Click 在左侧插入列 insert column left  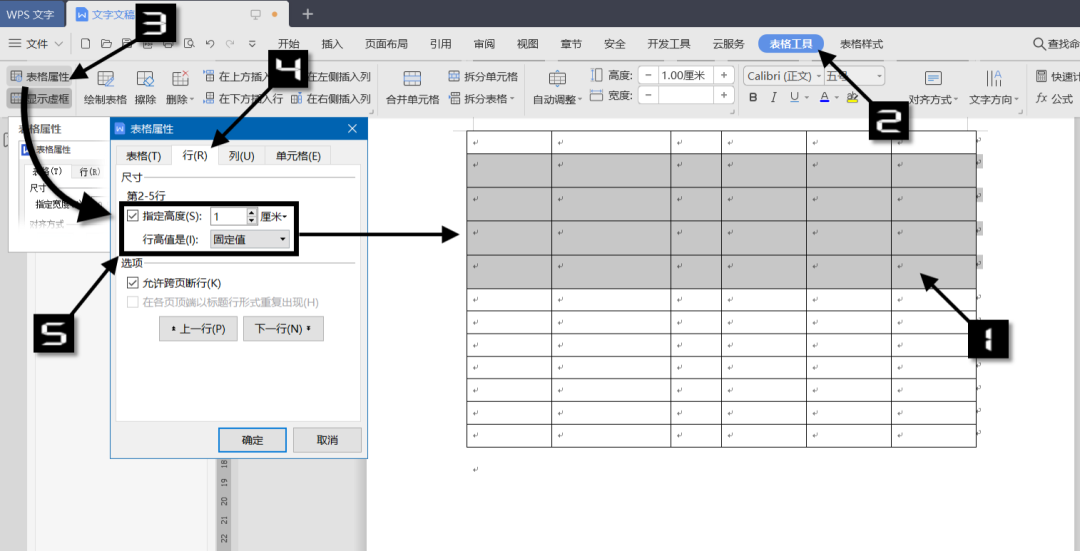click(x=339, y=76)
